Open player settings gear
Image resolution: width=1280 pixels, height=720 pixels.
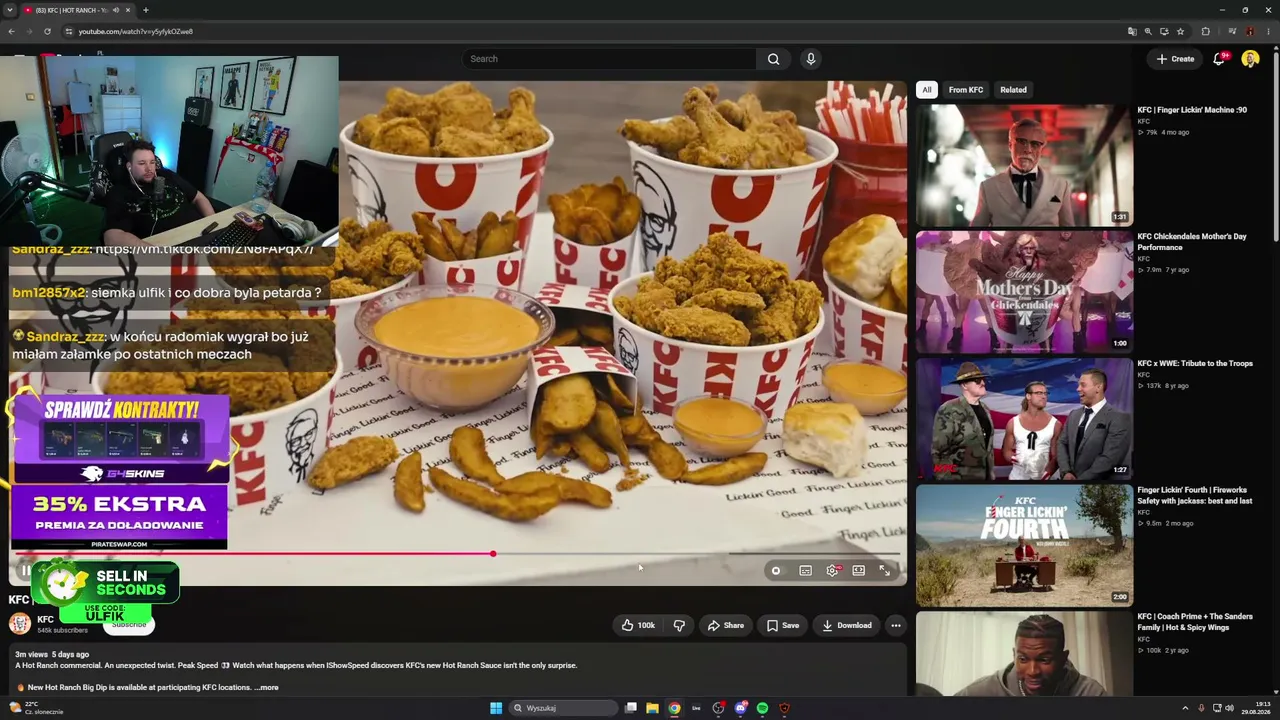(x=832, y=570)
